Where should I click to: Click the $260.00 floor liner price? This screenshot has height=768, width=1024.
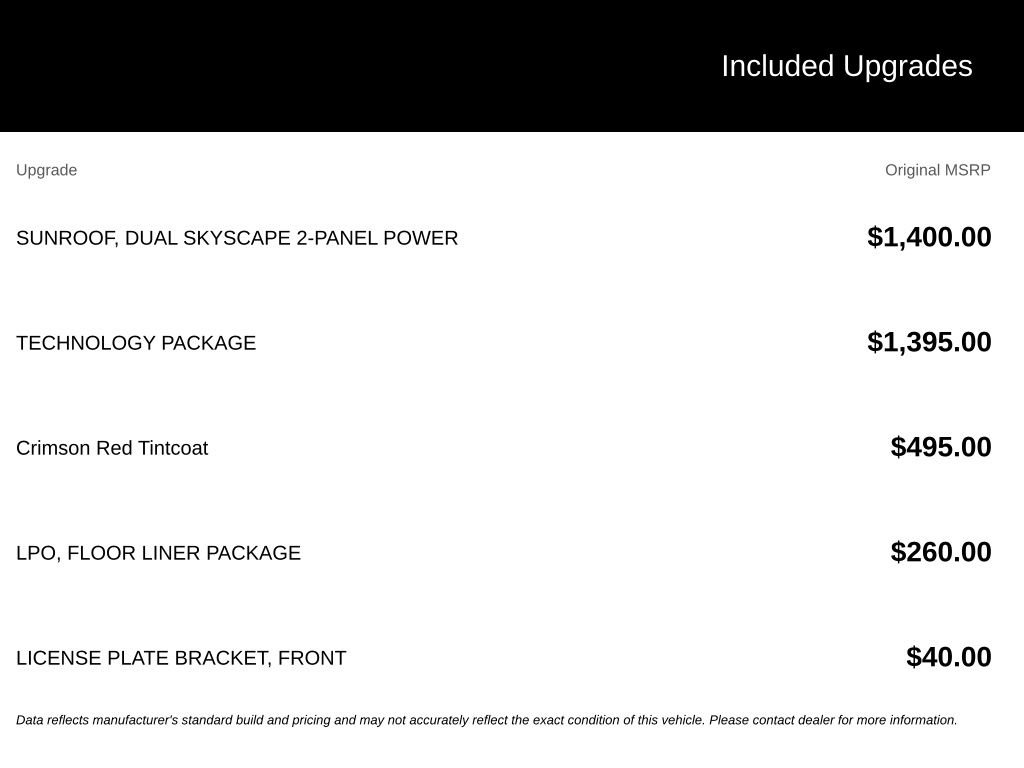940,552
